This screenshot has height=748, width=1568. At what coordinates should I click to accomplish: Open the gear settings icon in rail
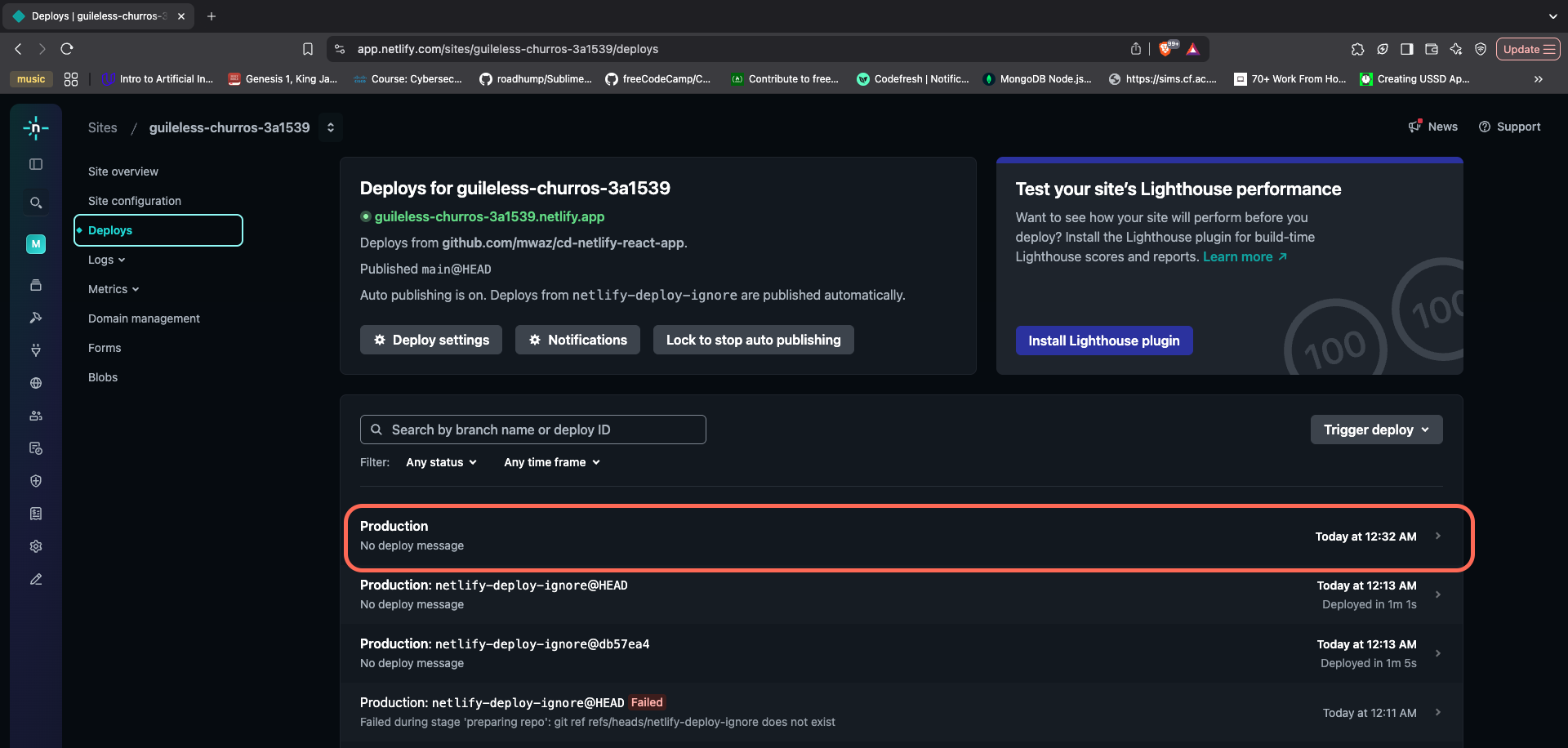coord(36,546)
